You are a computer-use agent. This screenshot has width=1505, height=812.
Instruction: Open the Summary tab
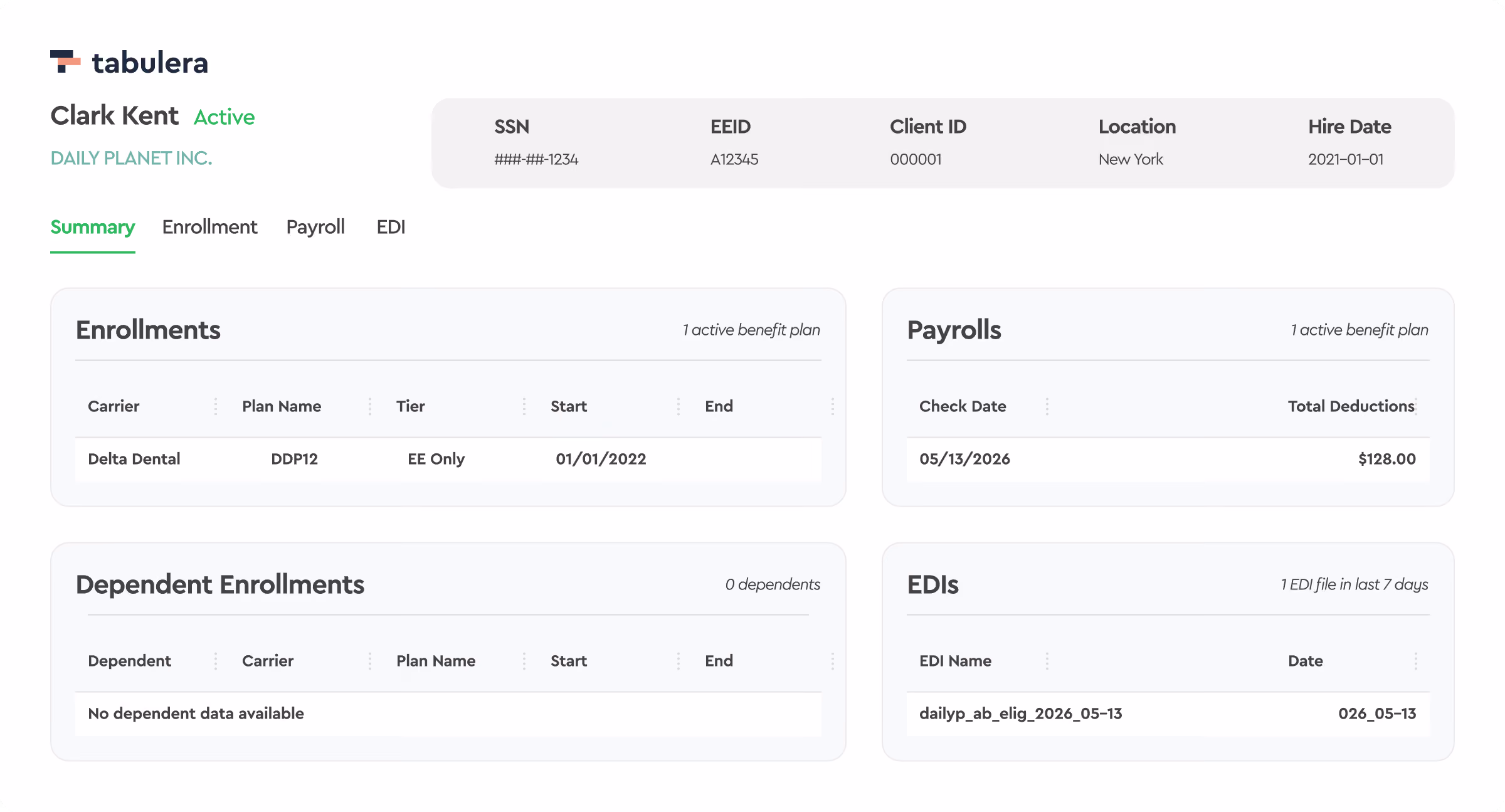[93, 227]
